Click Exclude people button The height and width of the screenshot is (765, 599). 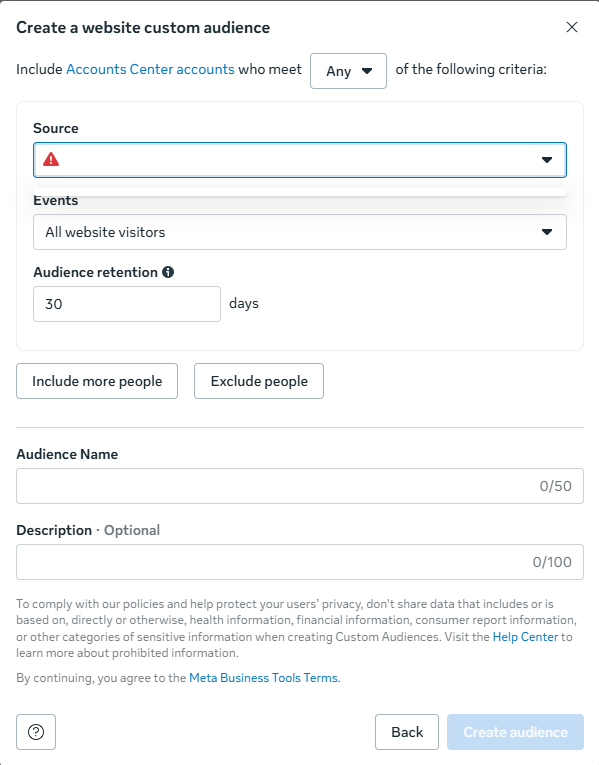[259, 381]
